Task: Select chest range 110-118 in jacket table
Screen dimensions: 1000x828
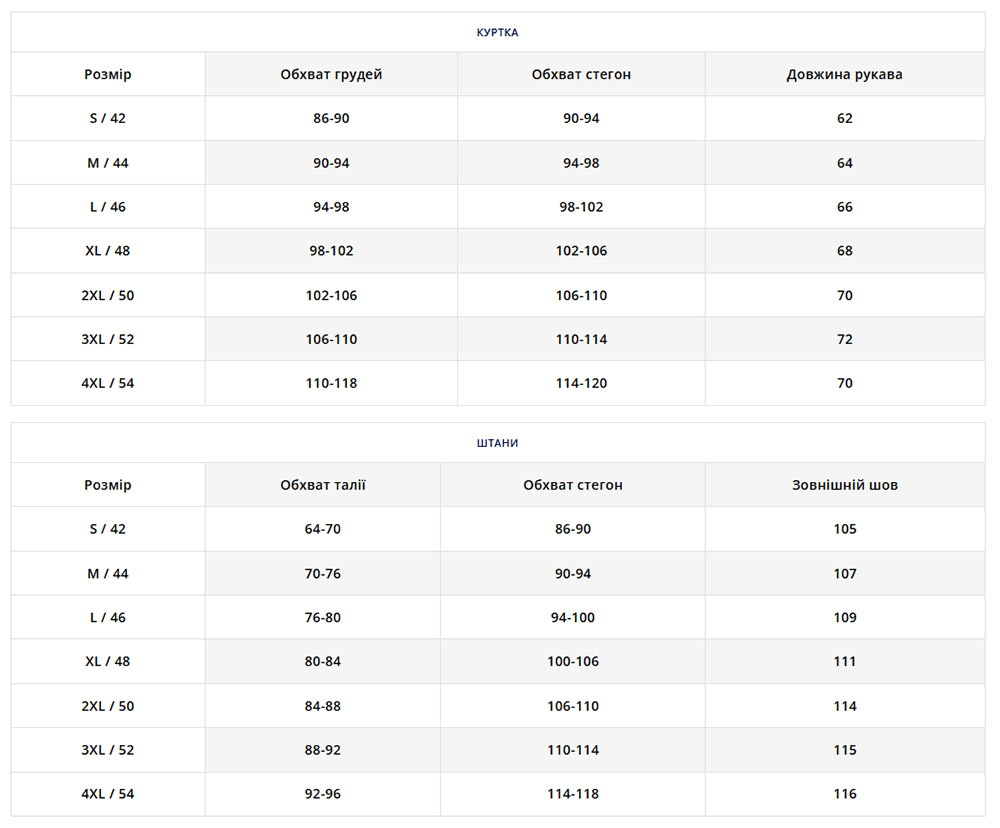Action: tap(331, 383)
